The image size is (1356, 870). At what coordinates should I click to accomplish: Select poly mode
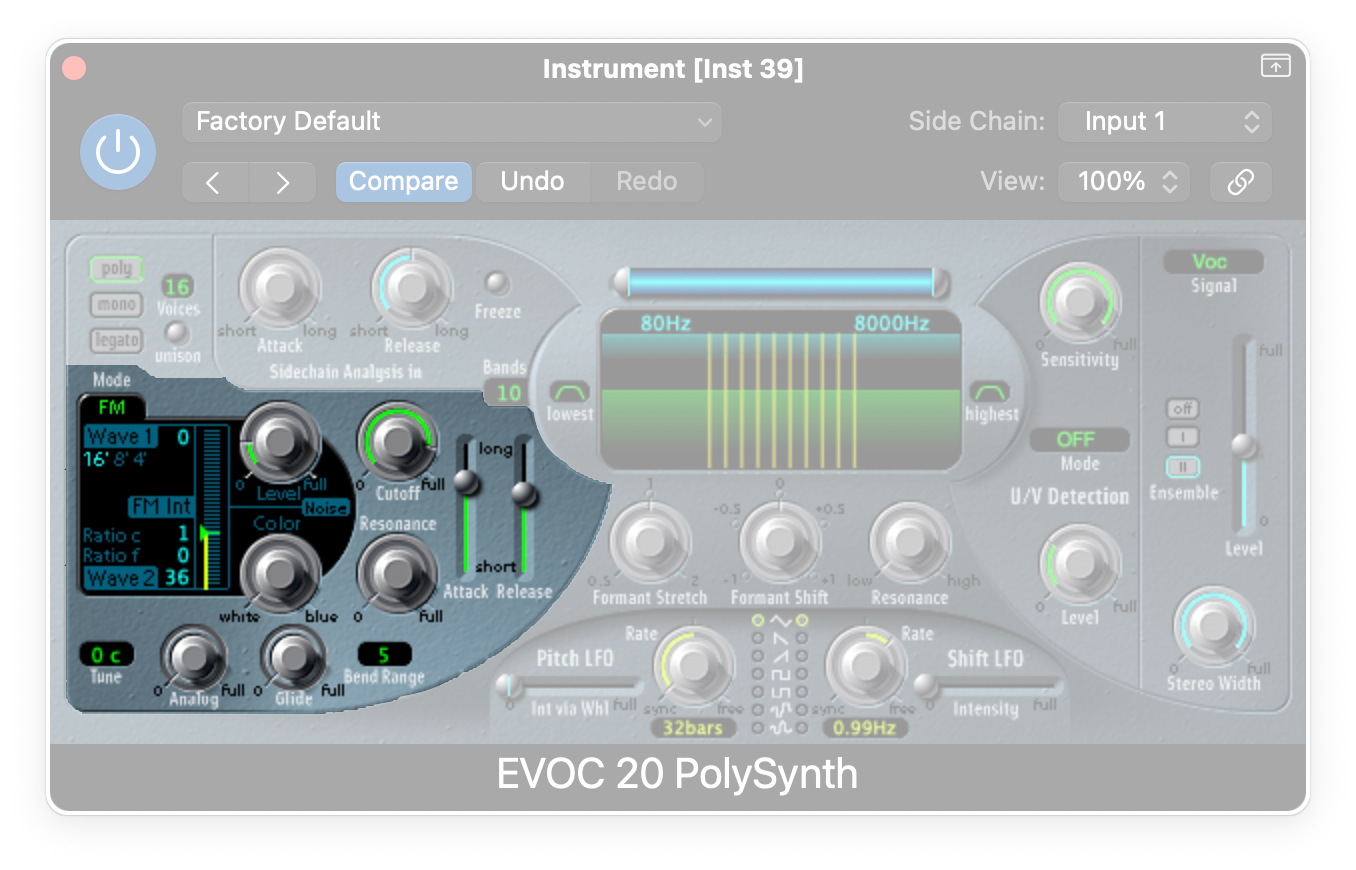[117, 269]
